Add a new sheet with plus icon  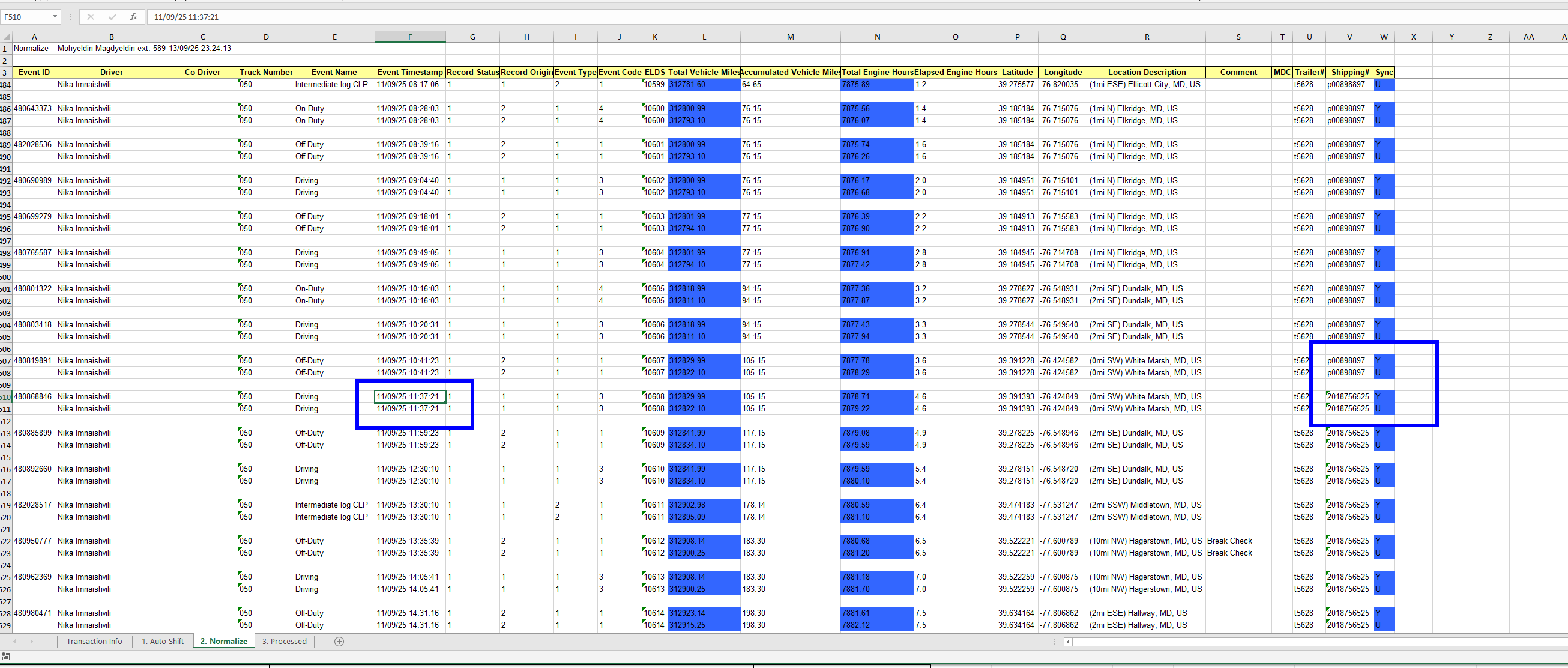(339, 641)
